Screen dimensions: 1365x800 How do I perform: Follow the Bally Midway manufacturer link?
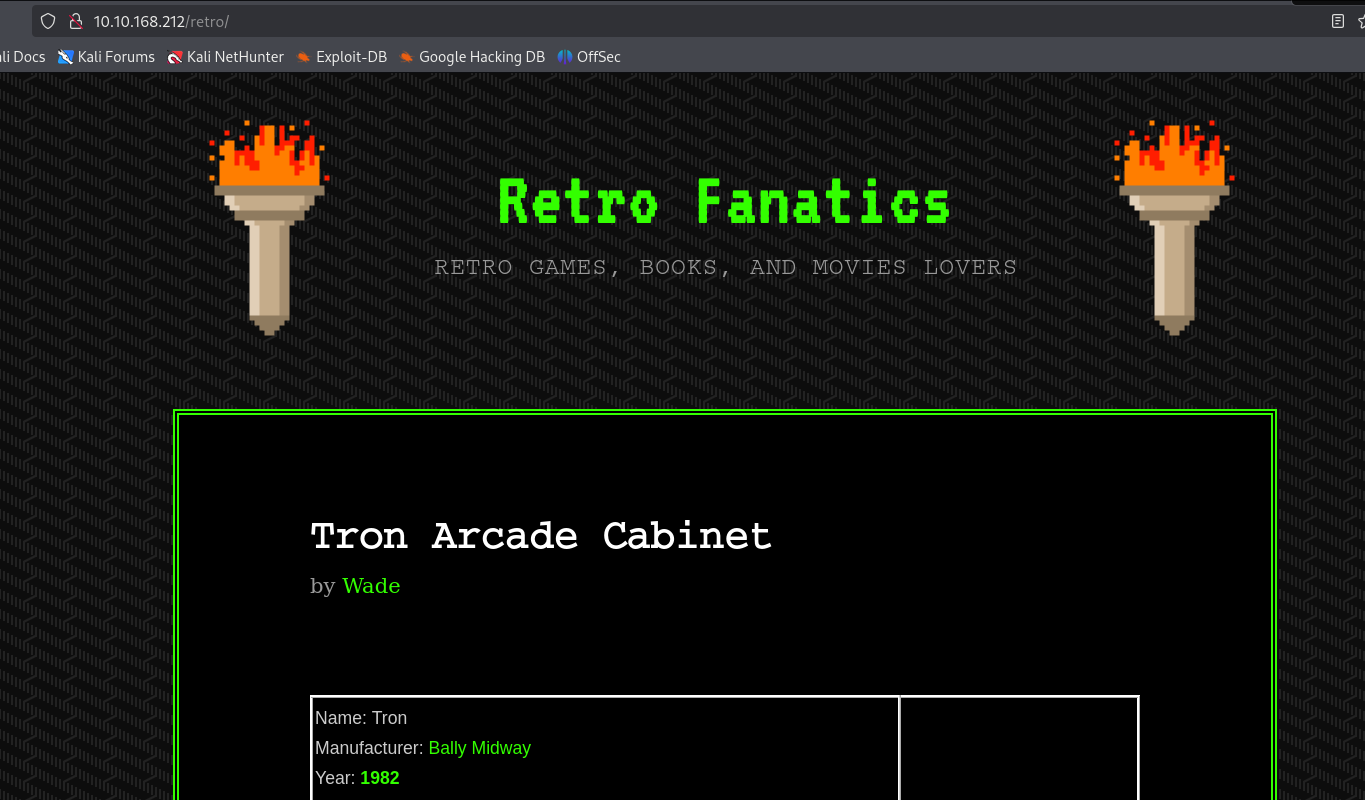pos(479,748)
